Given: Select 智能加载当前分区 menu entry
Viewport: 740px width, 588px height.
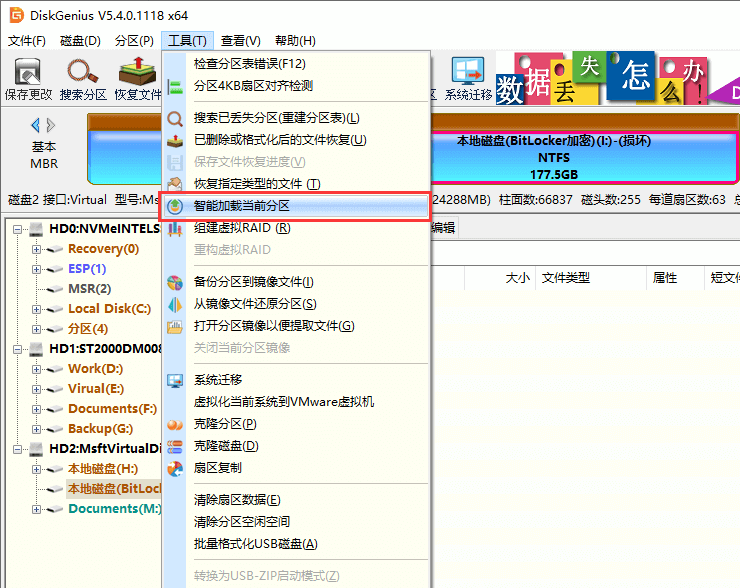Looking at the screenshot, I should pyautogui.click(x=295, y=206).
